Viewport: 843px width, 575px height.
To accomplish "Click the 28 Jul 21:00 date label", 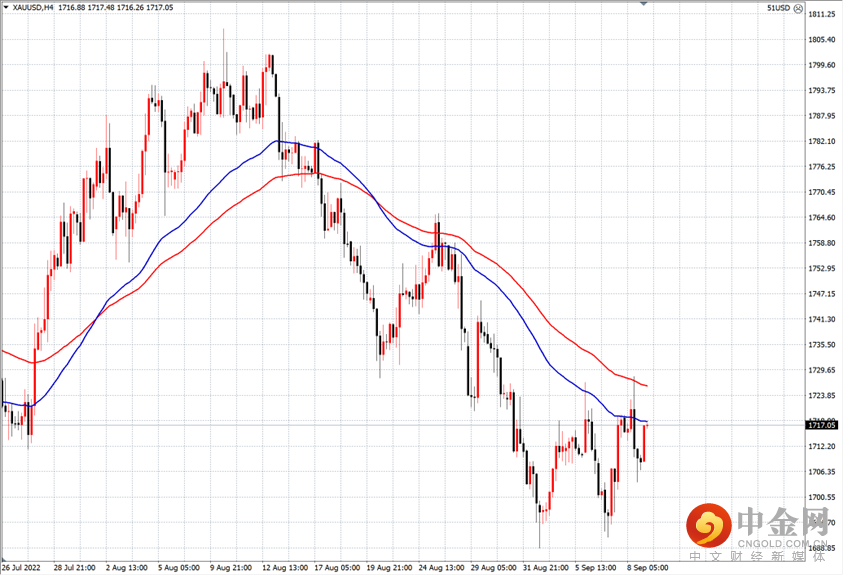I will point(74,567).
